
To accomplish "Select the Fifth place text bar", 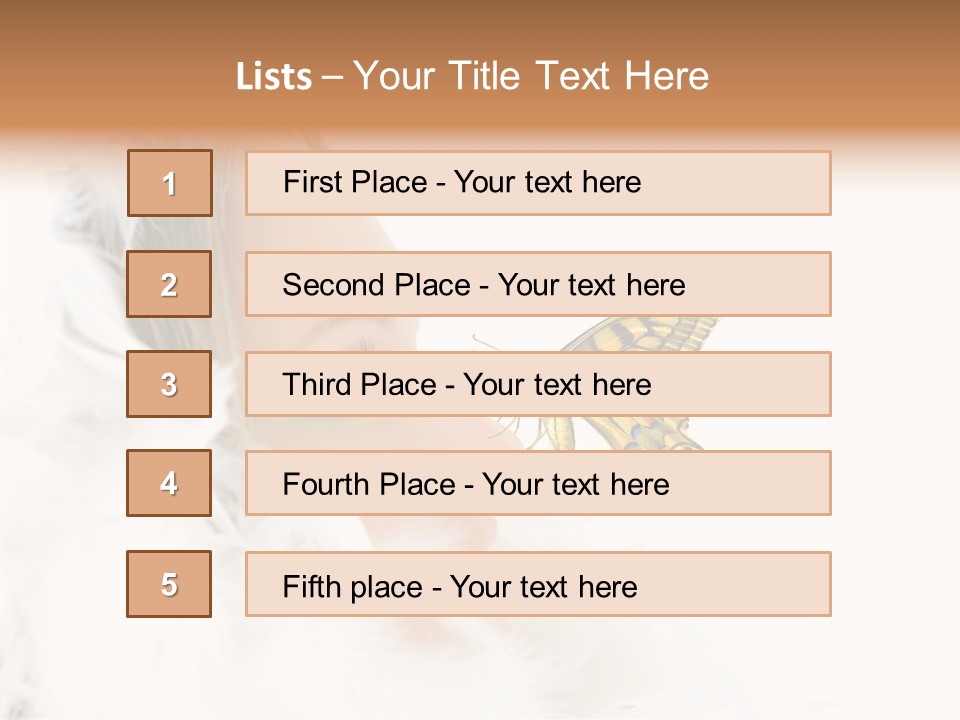I will [538, 584].
